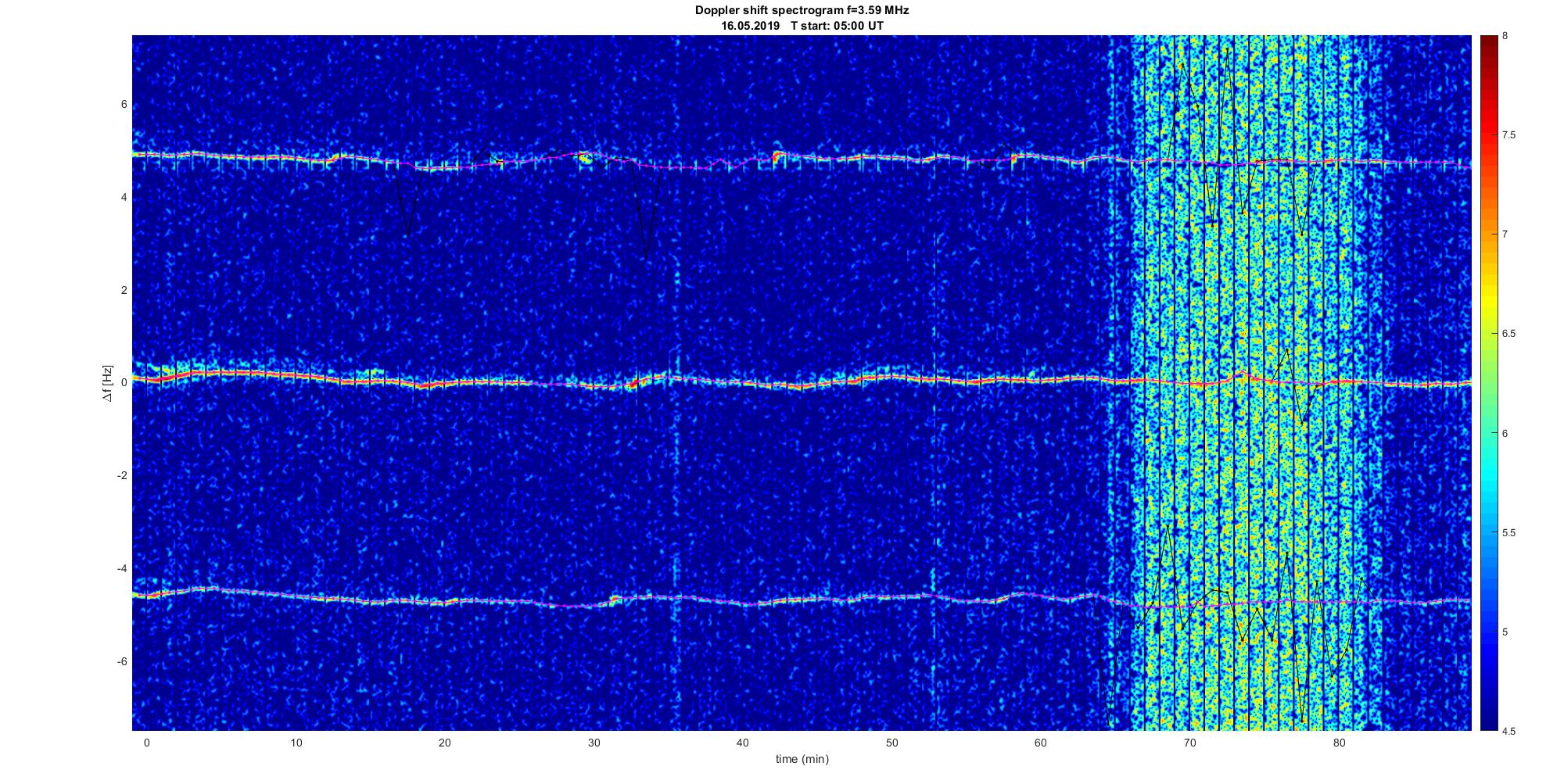Click y-axis tick label '-2'
The width and height of the screenshot is (1564, 784).
(x=123, y=476)
